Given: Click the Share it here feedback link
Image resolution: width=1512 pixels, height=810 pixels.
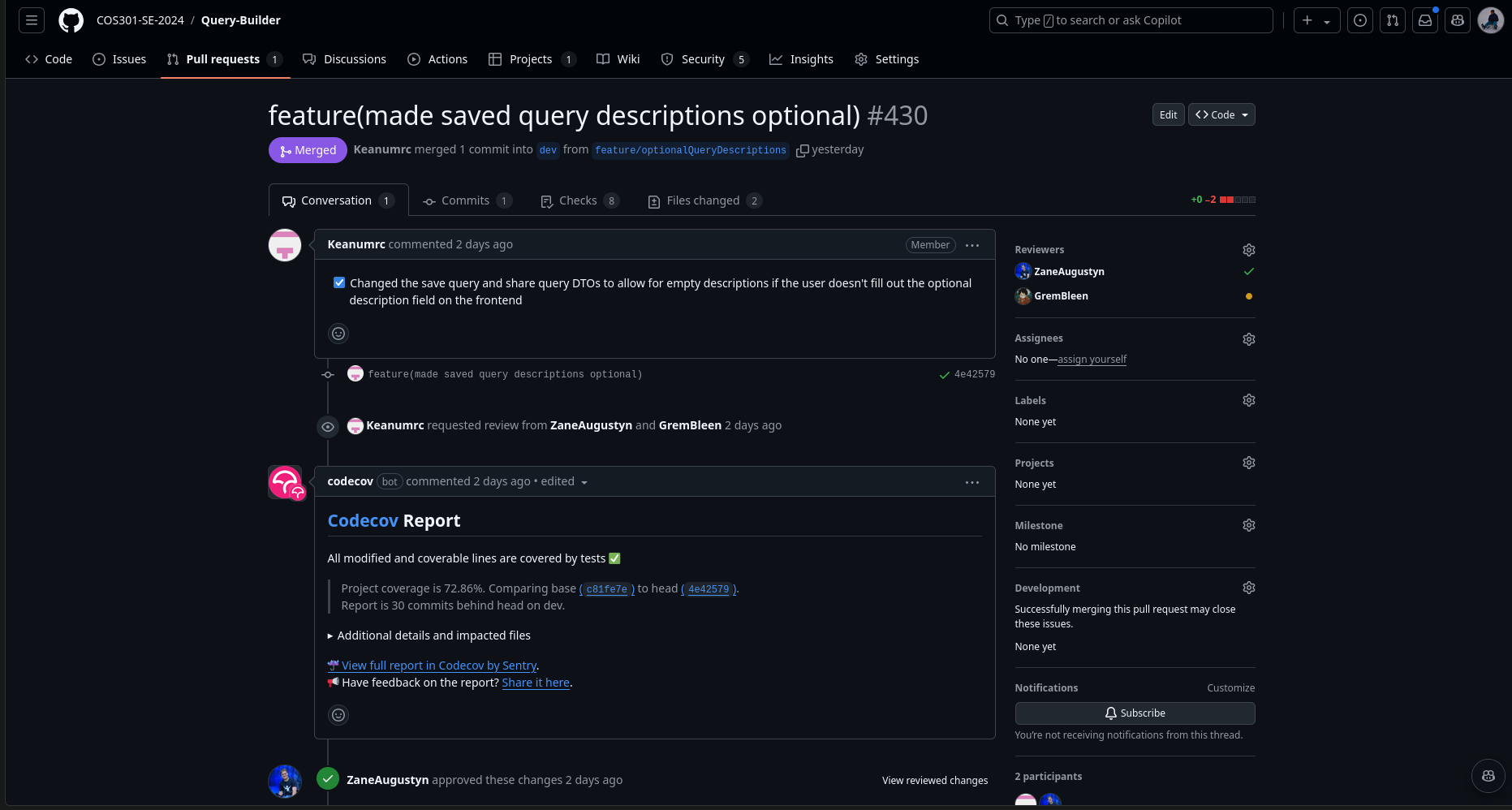Looking at the screenshot, I should click(x=536, y=683).
